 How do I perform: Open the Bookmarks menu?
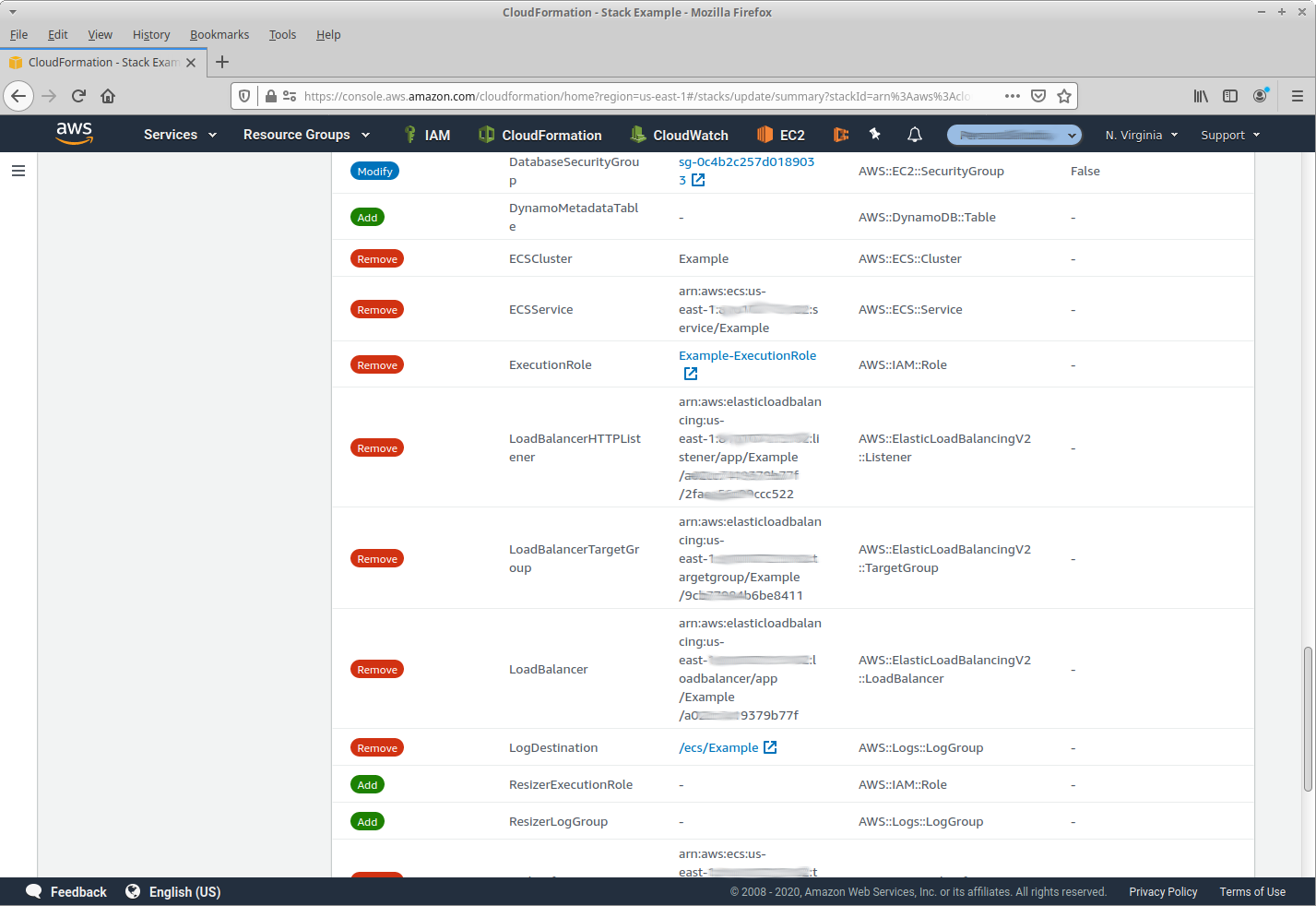tap(219, 34)
